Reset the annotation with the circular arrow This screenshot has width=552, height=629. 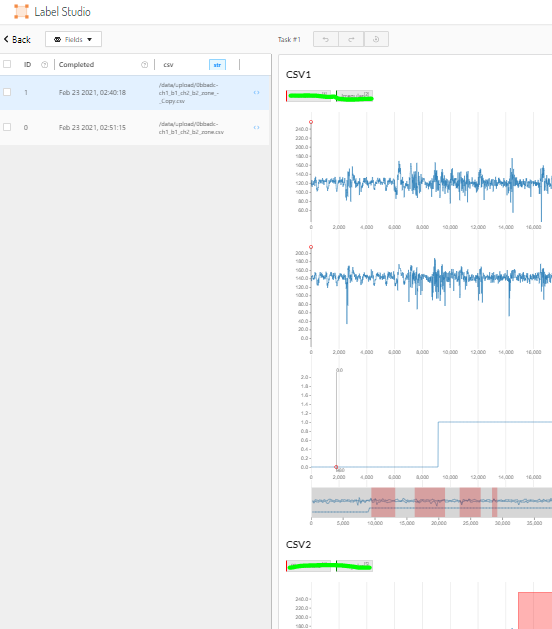pos(376,39)
